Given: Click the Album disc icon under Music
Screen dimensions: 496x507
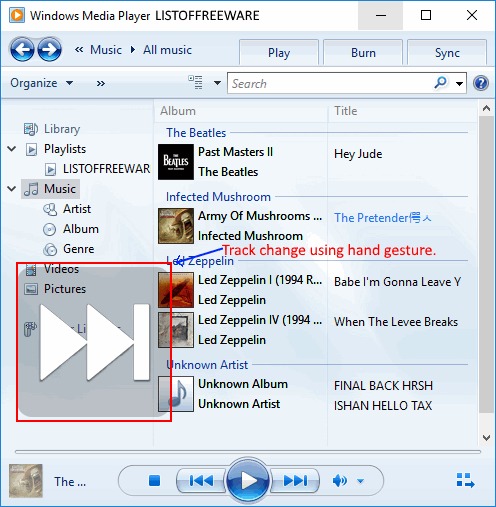Looking at the screenshot, I should tap(49, 229).
